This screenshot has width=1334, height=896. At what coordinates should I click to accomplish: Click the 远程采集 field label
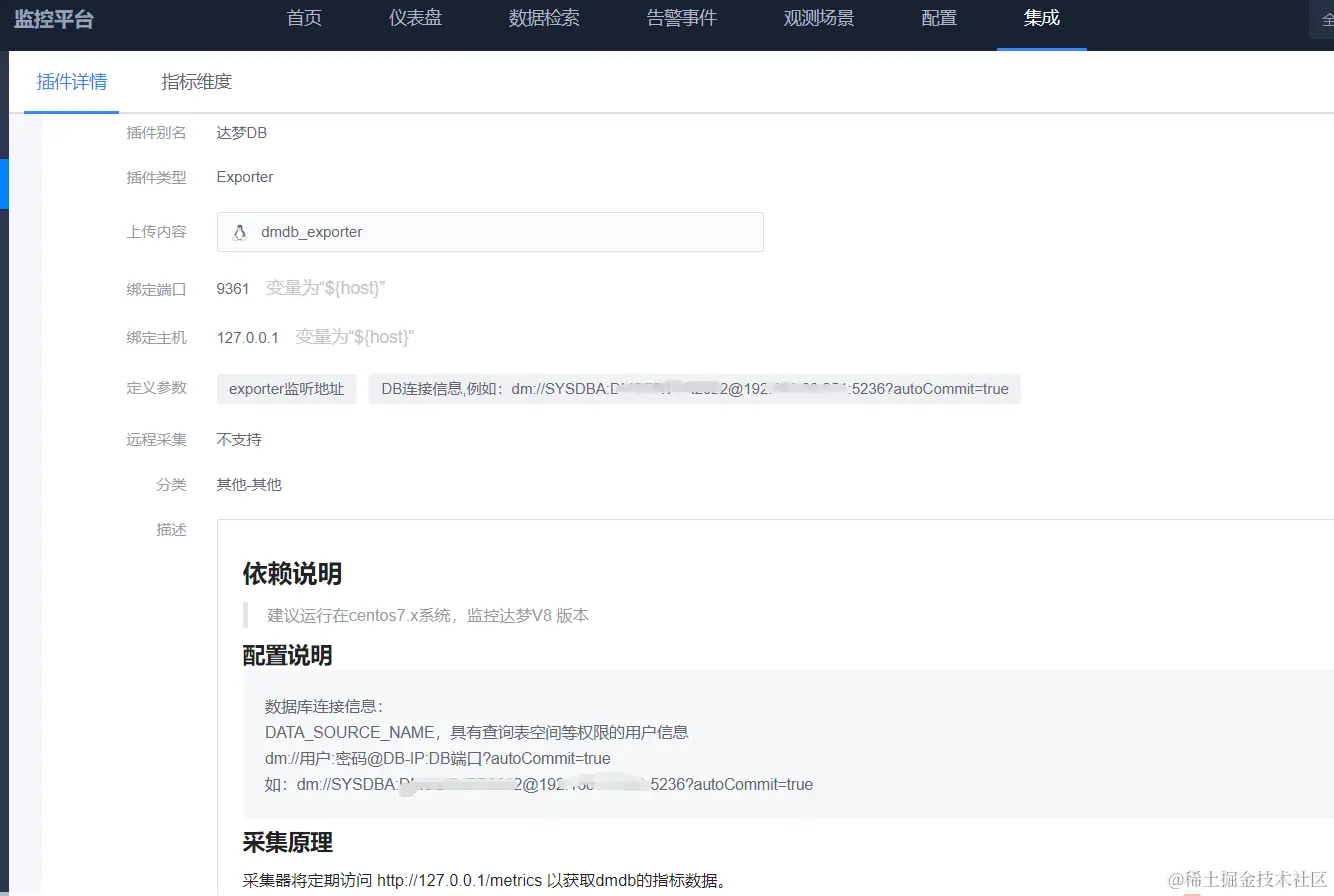point(156,439)
